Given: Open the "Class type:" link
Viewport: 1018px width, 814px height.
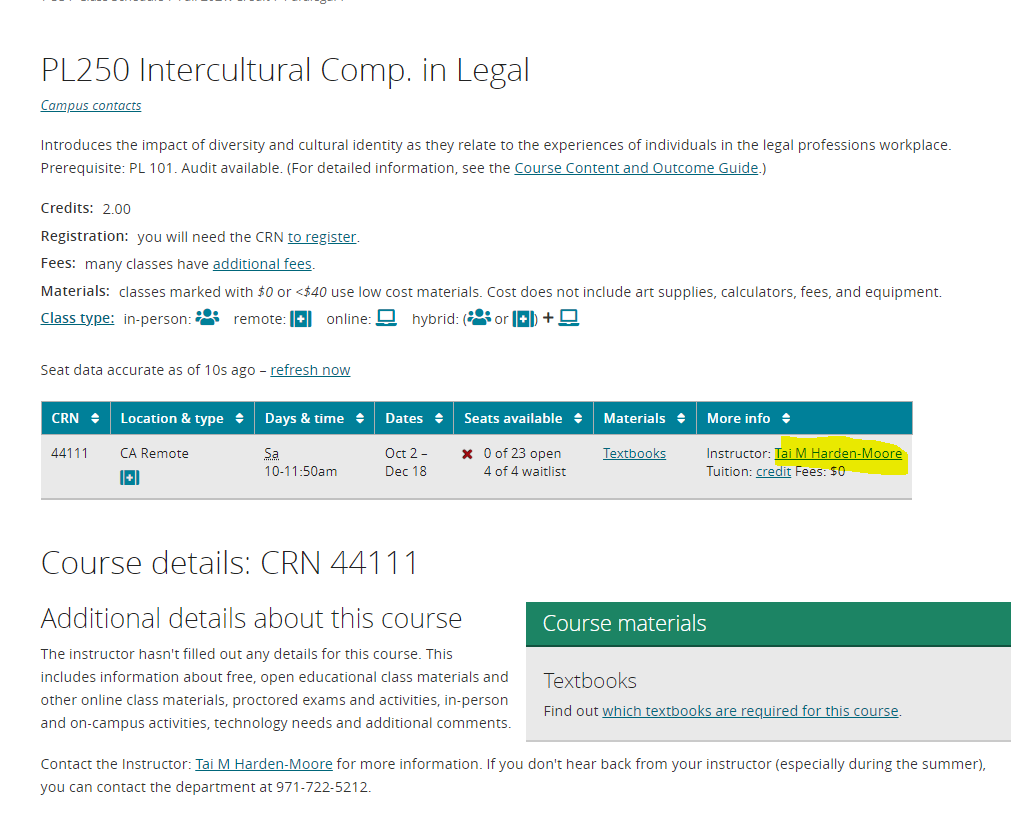Looking at the screenshot, I should (x=77, y=318).
